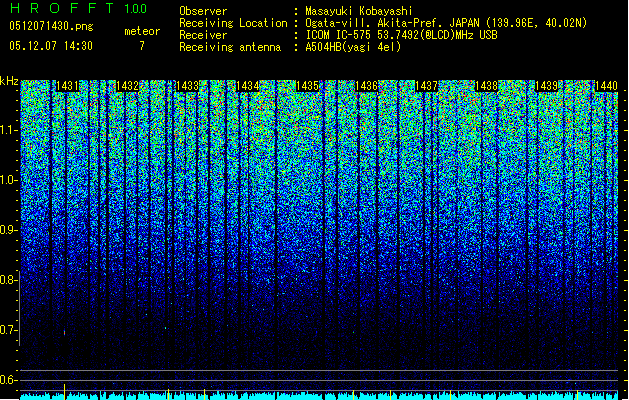Click the 1434 time marker

[x=248, y=86]
